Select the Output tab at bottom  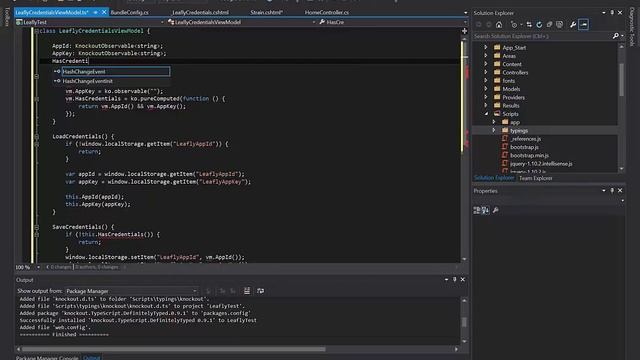pos(91,358)
